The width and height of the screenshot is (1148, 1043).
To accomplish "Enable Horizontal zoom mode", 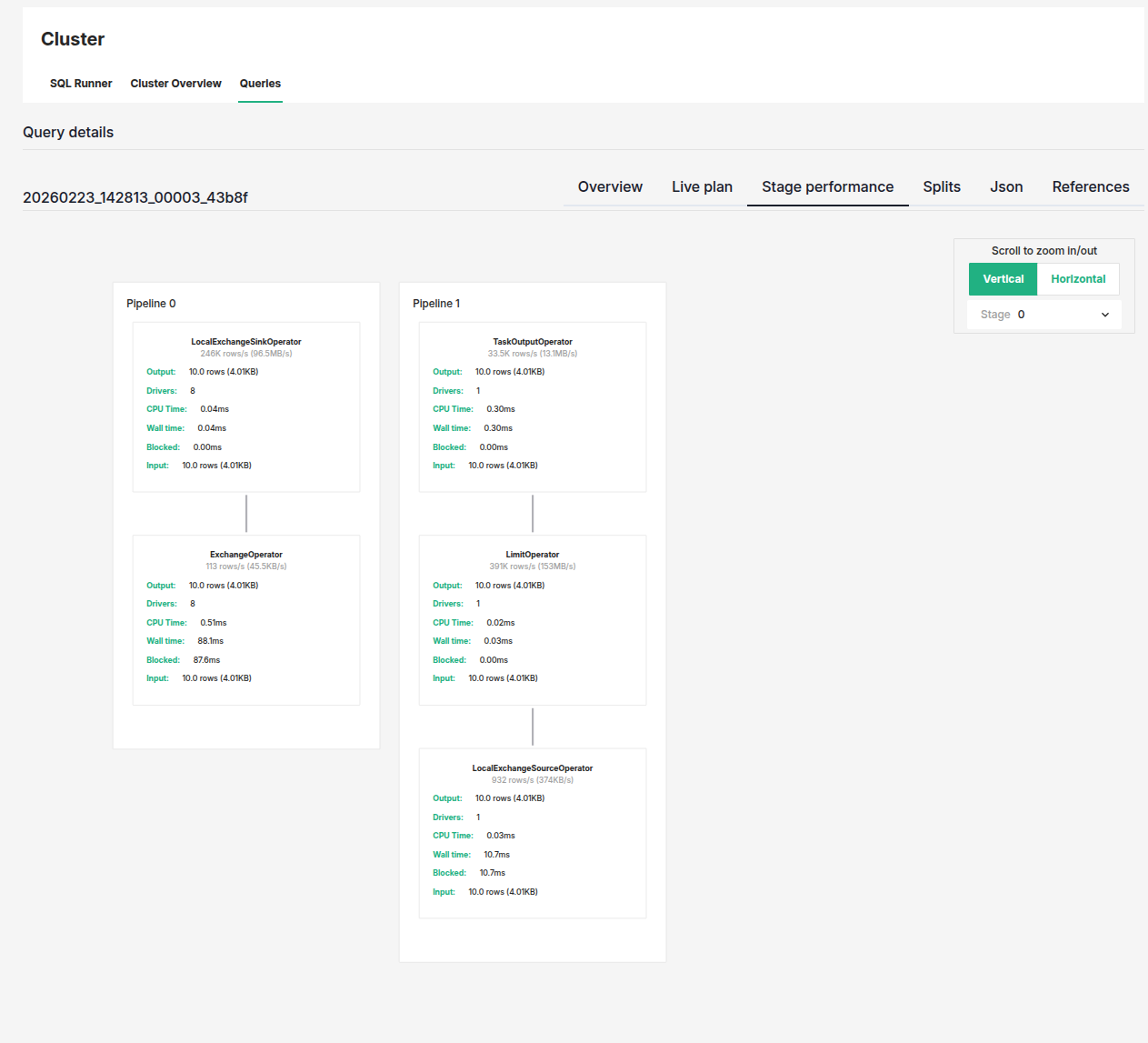I will [x=1078, y=278].
